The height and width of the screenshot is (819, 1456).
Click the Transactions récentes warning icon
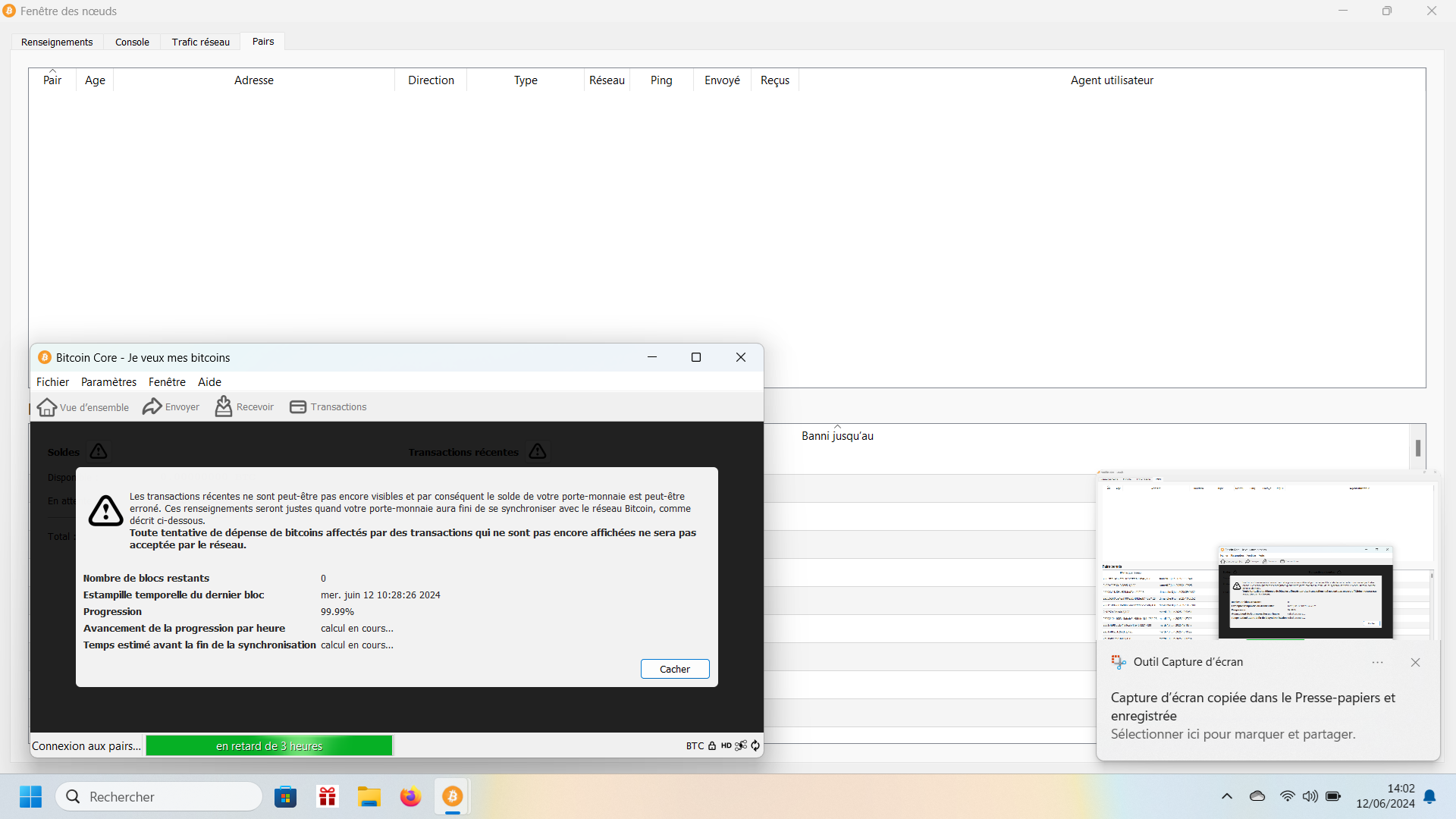pos(538,451)
